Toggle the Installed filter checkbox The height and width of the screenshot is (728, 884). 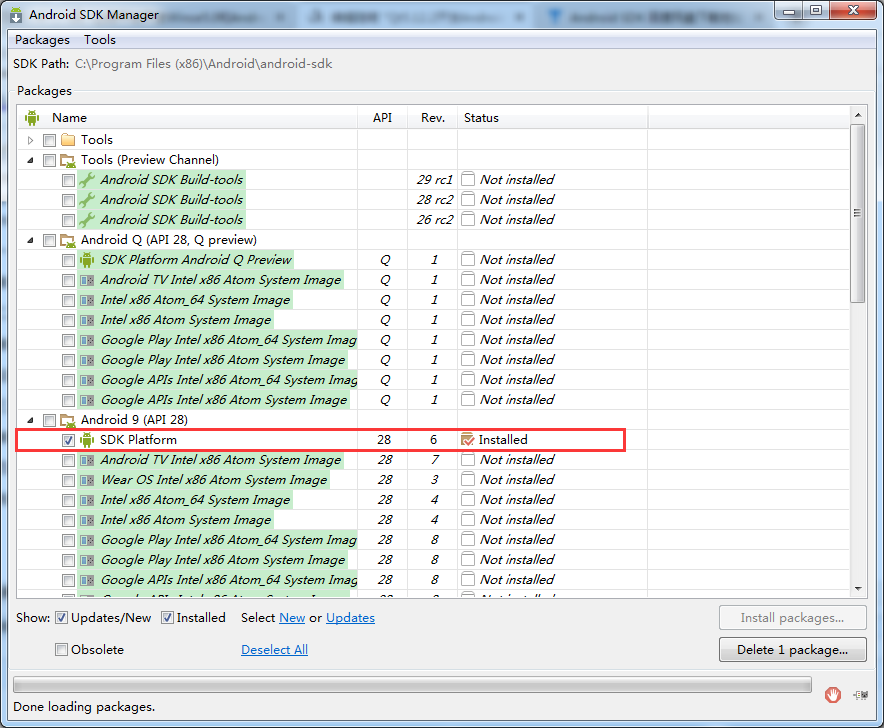[x=167, y=618]
